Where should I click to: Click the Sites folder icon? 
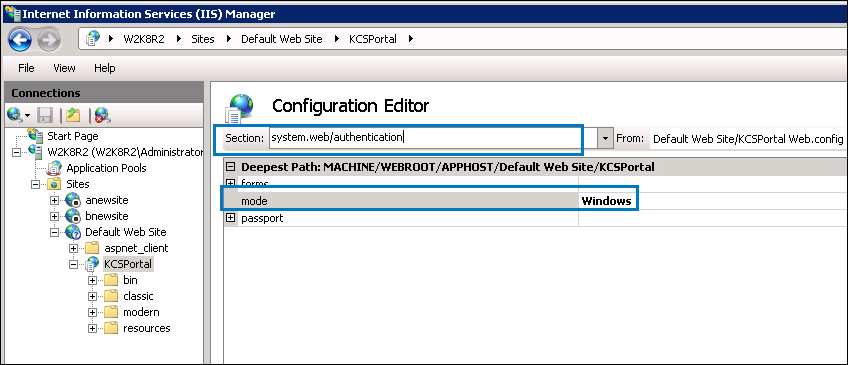click(x=55, y=184)
